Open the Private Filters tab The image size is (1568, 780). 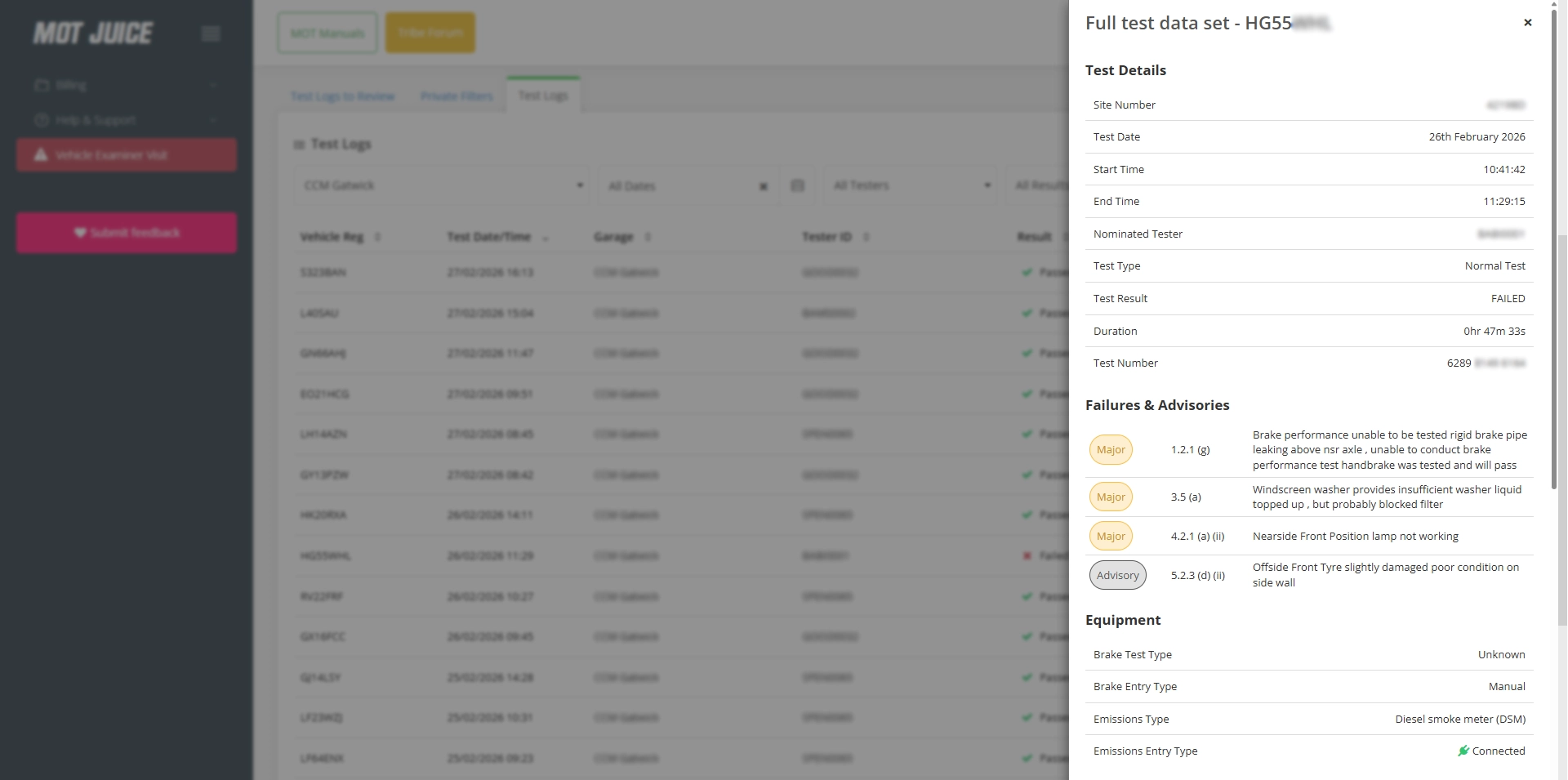coord(456,96)
